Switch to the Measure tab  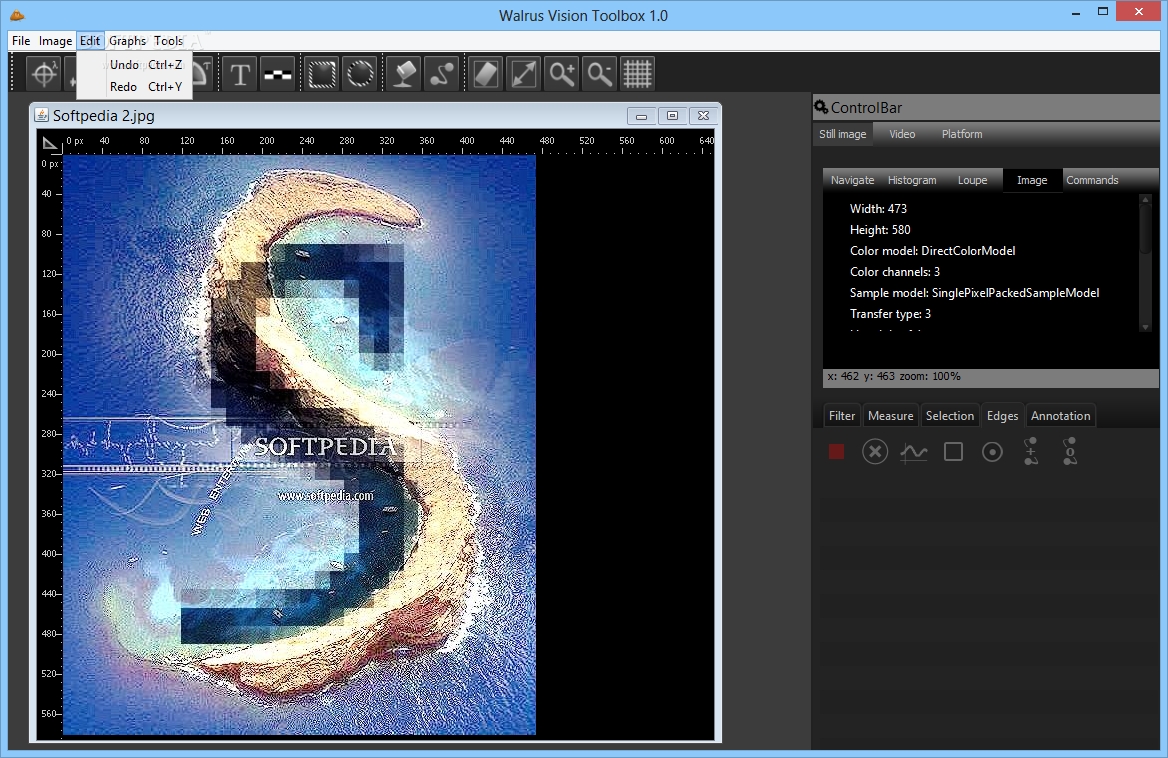tap(890, 416)
